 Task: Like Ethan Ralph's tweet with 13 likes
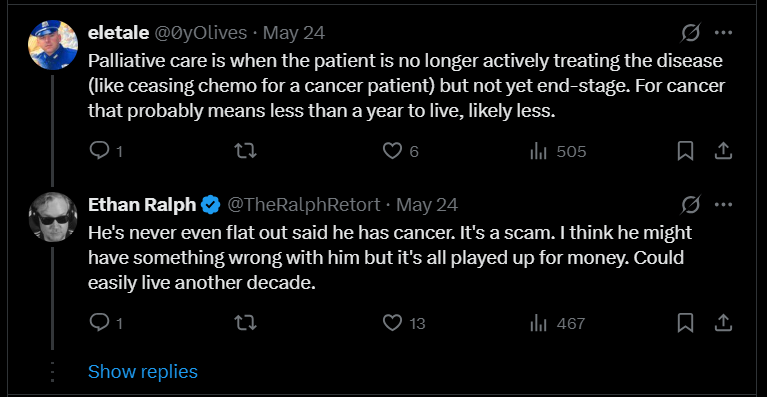click(404, 323)
